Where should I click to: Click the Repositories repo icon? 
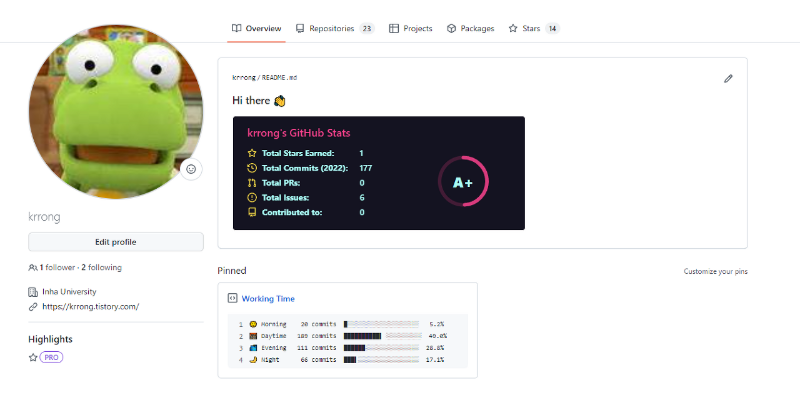[300, 29]
